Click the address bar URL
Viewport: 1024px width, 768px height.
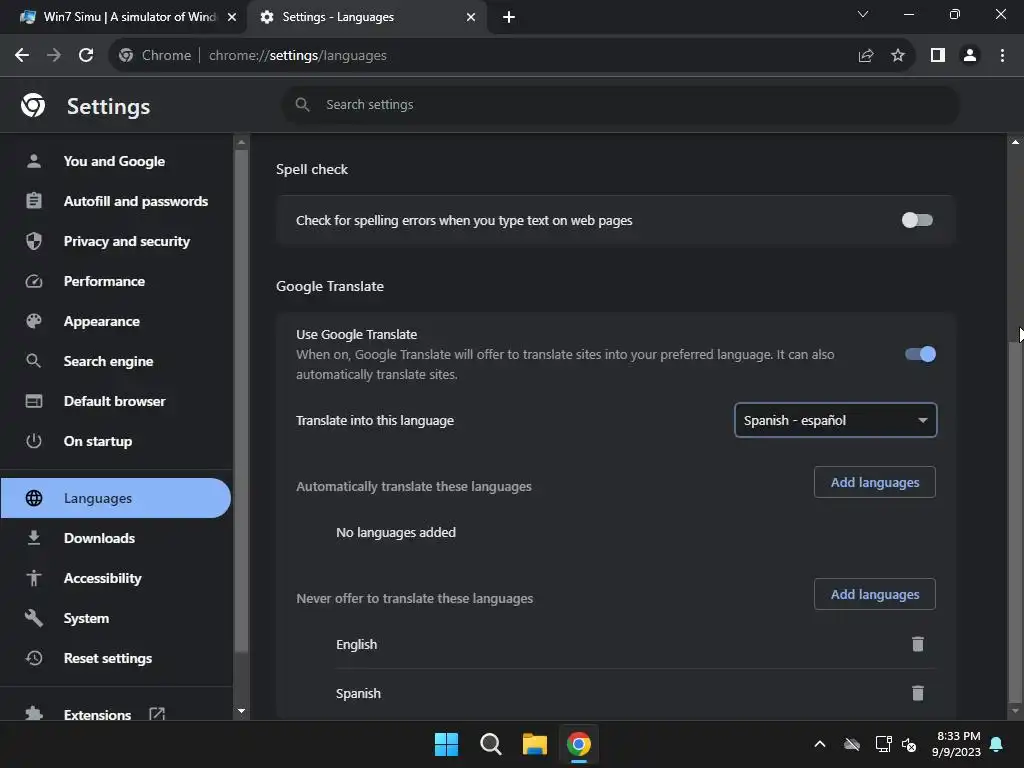[298, 56]
